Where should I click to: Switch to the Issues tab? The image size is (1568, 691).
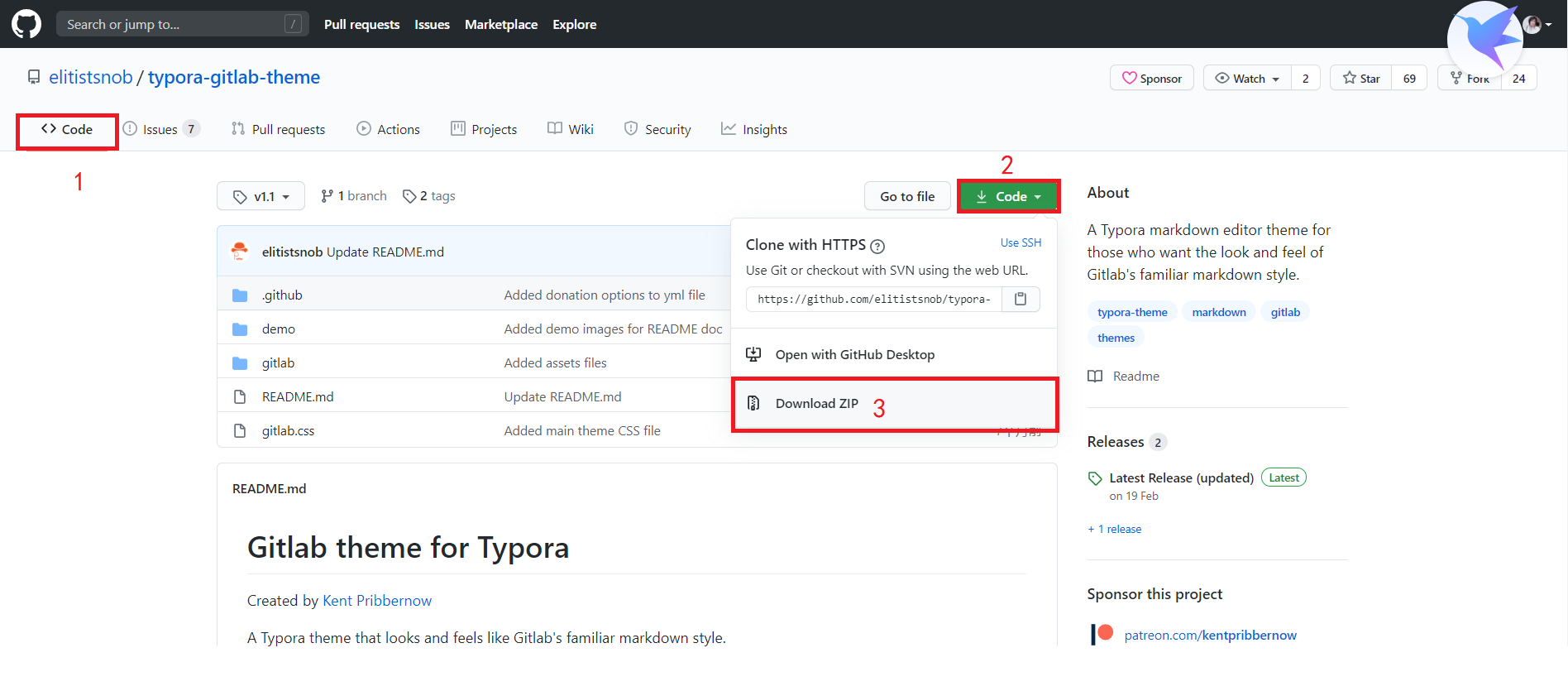(160, 129)
